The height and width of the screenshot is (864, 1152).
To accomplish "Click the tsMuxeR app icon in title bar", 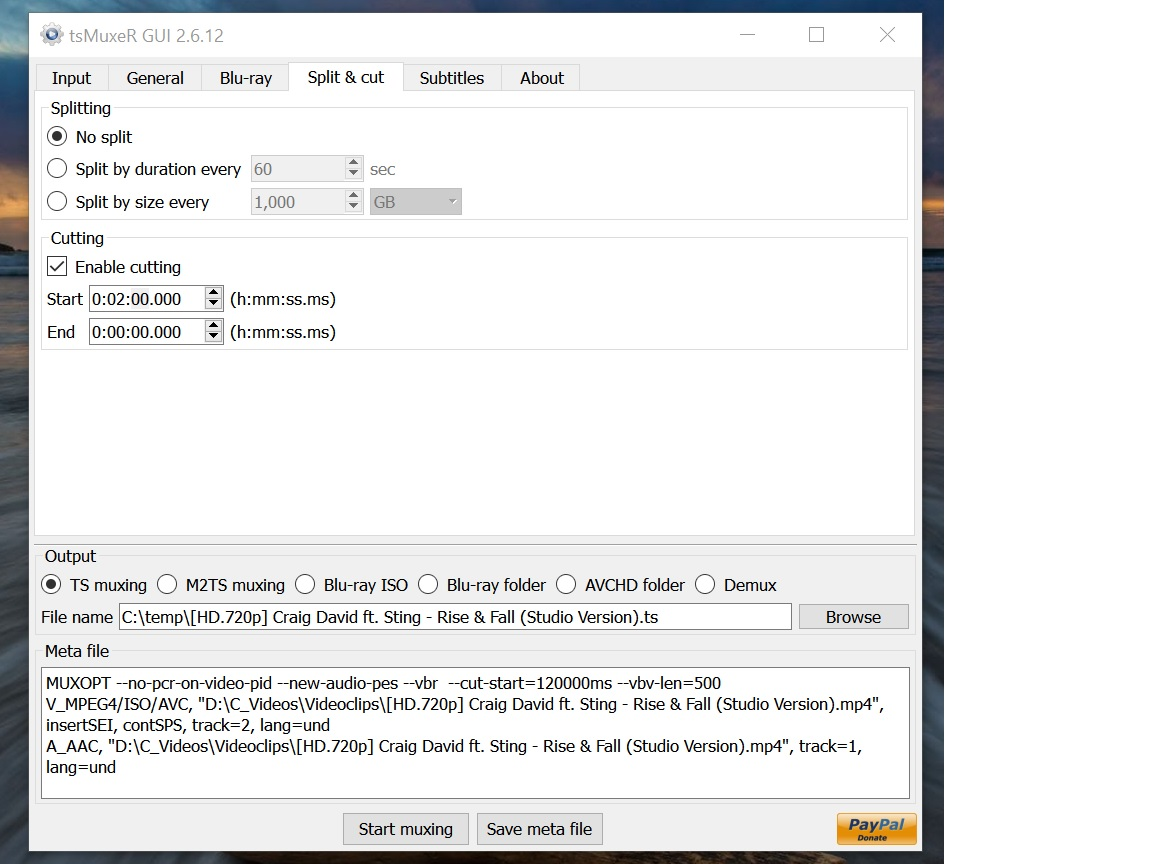I will tap(51, 35).
